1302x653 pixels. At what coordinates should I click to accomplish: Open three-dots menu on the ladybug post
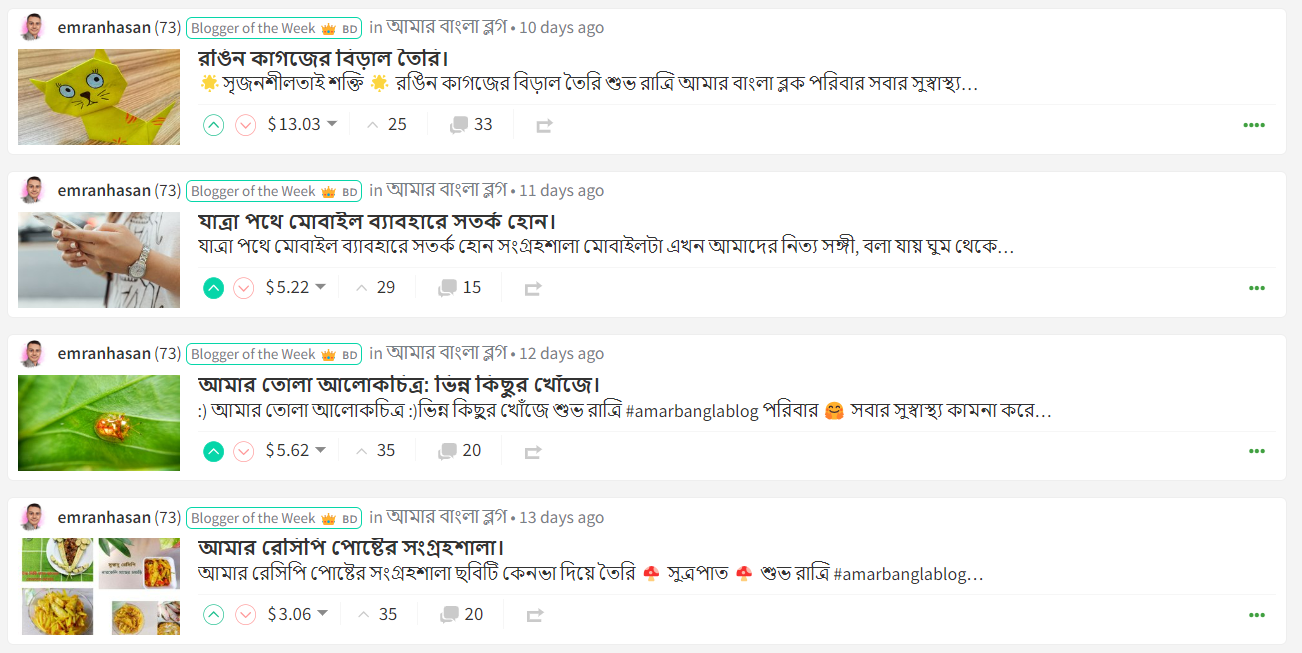coord(1256,451)
